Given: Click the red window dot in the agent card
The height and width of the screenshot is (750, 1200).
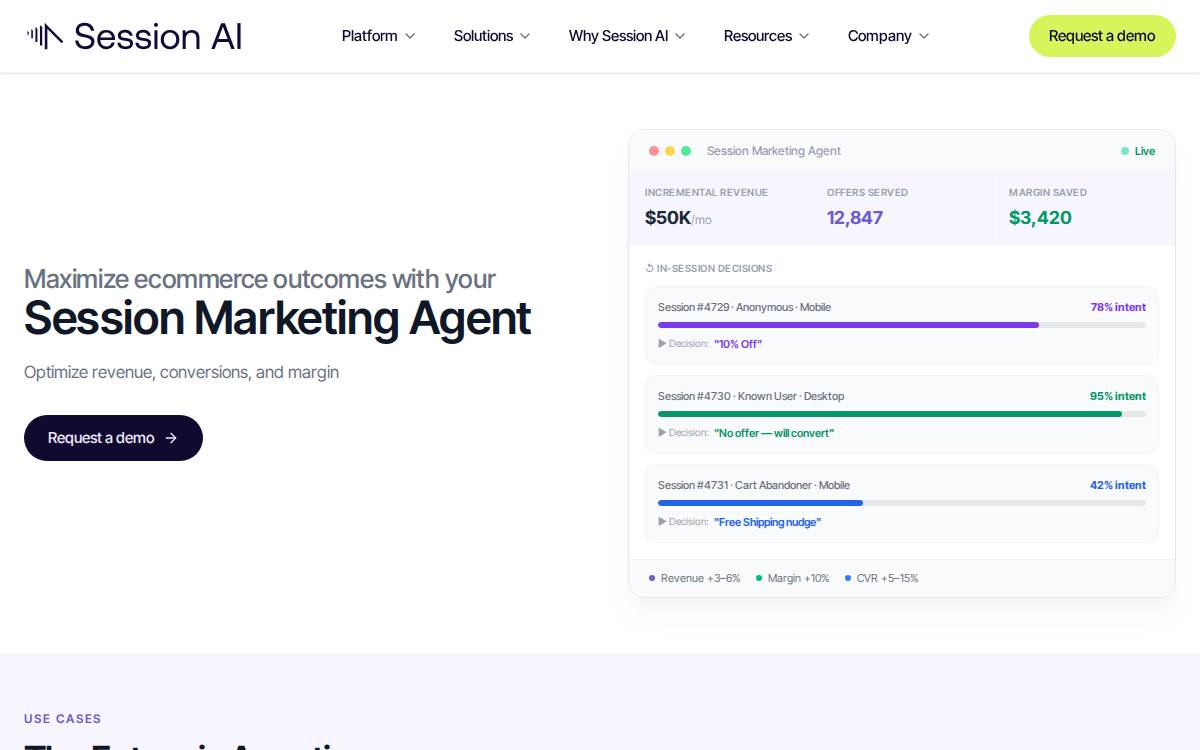Looking at the screenshot, I should tap(654, 151).
